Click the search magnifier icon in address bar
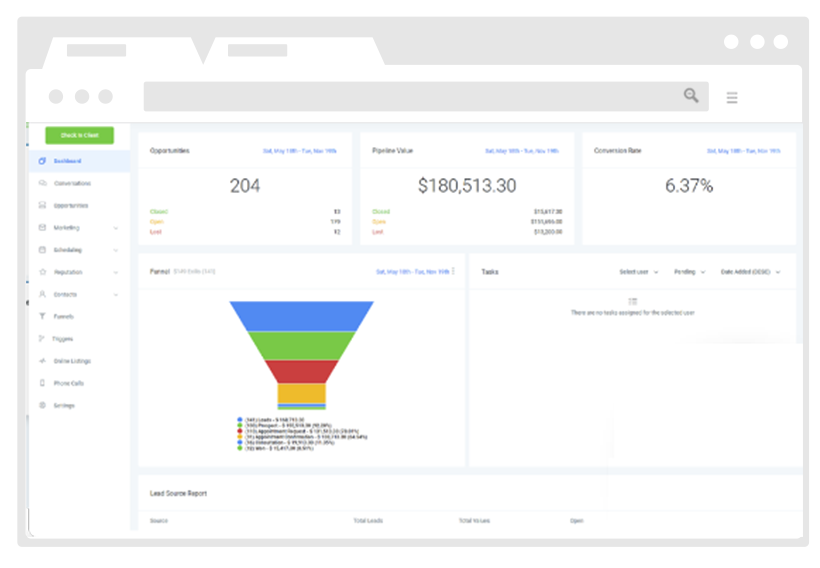The width and height of the screenshot is (820, 568). point(691,96)
